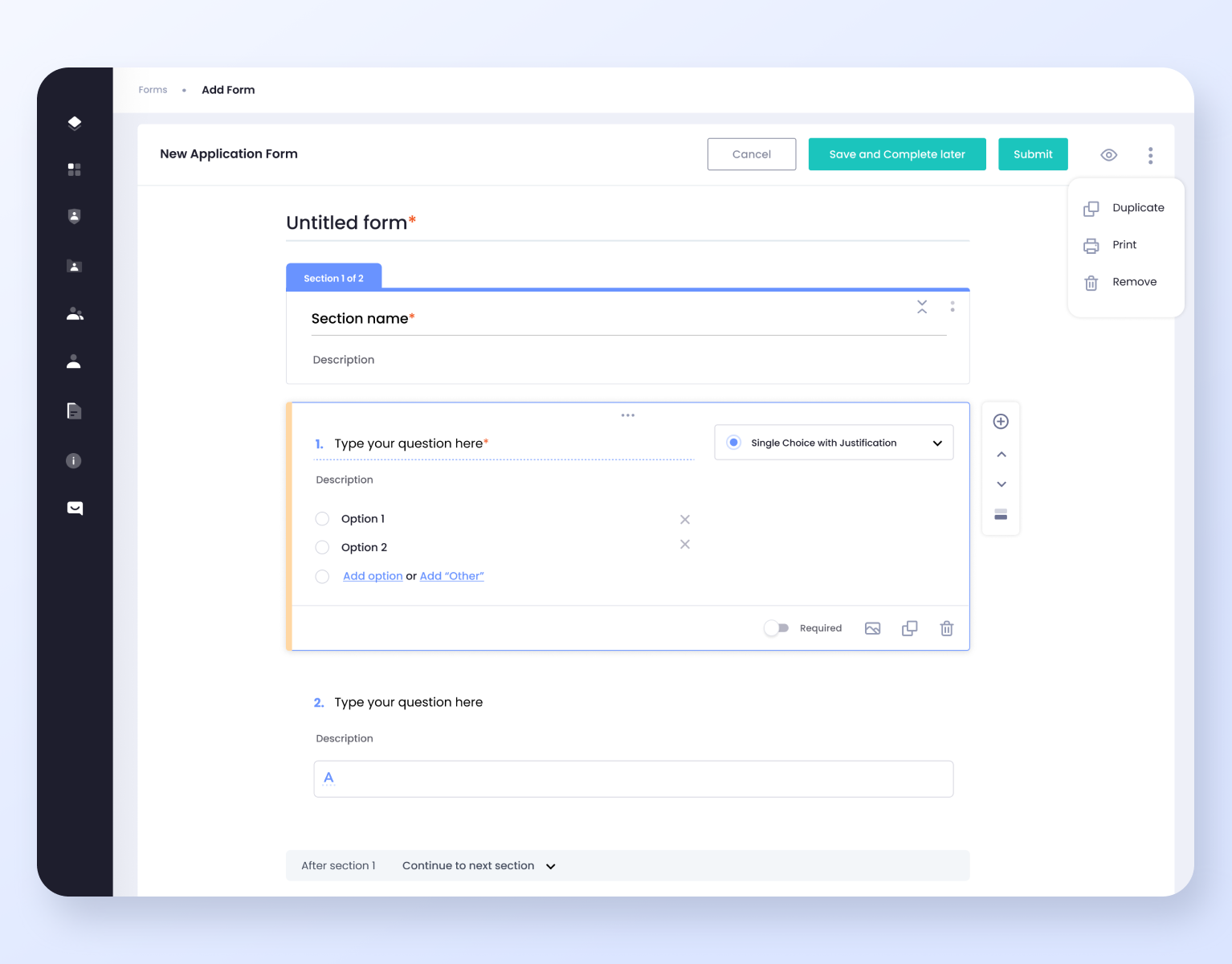The image size is (1232, 964).
Task: Grab the question drag handle dots
Action: [628, 415]
